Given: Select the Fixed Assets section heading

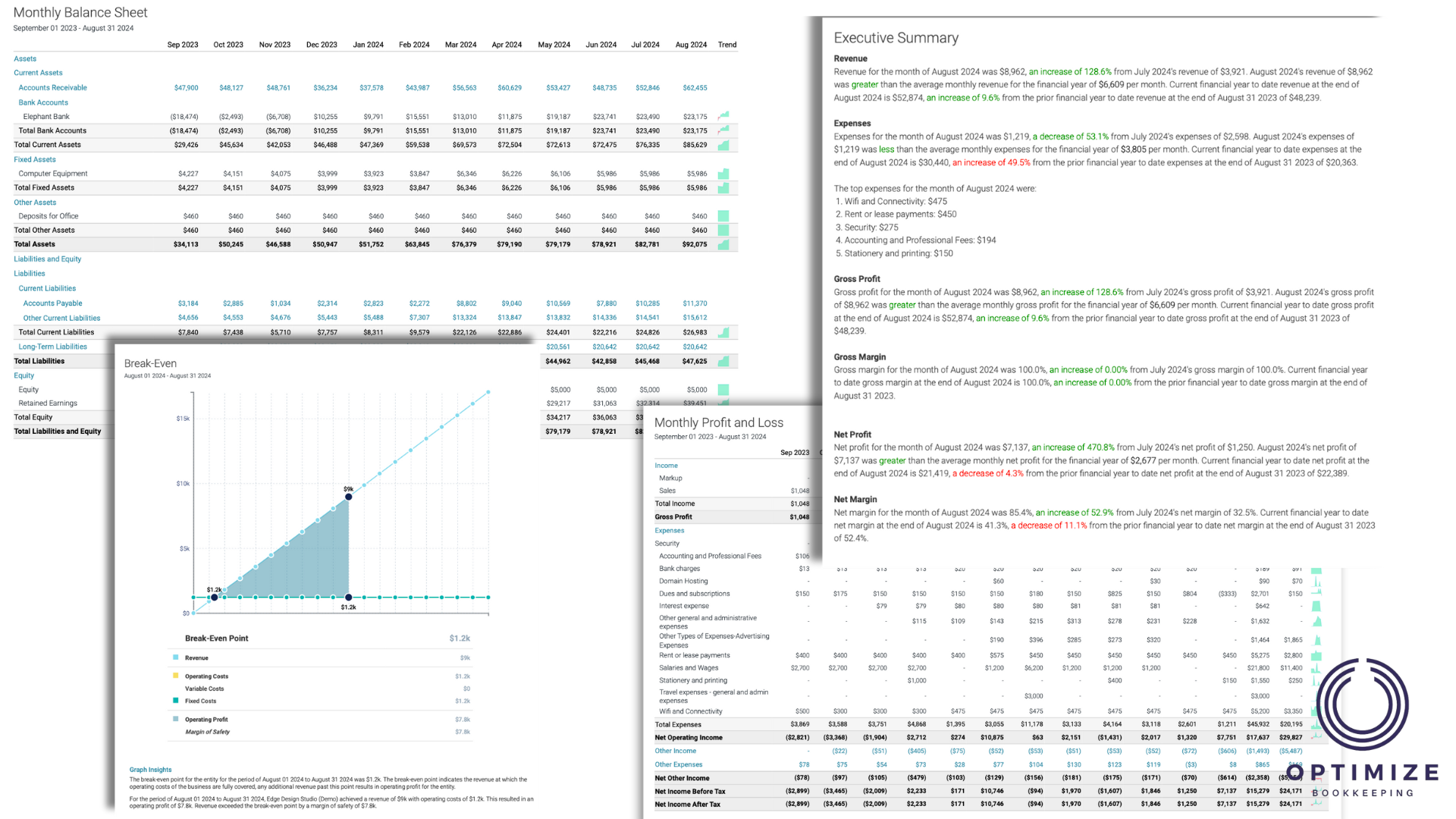Looking at the screenshot, I should pos(35,159).
